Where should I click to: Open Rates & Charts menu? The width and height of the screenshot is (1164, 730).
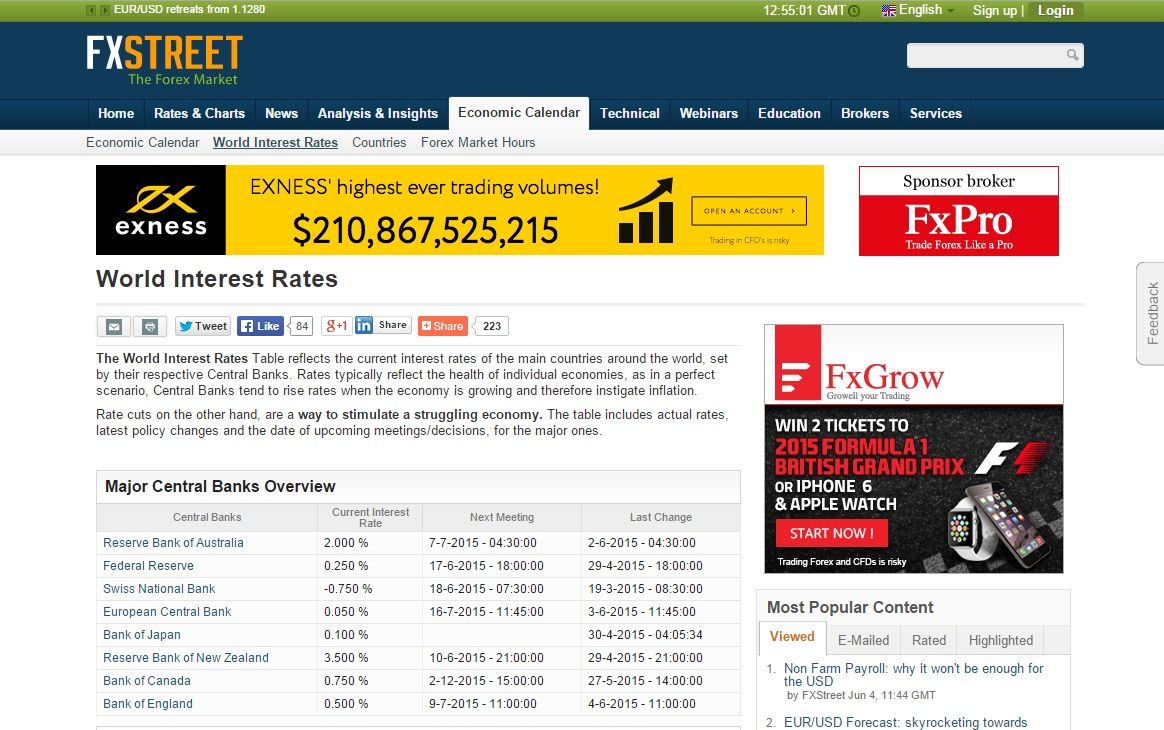[x=199, y=114]
